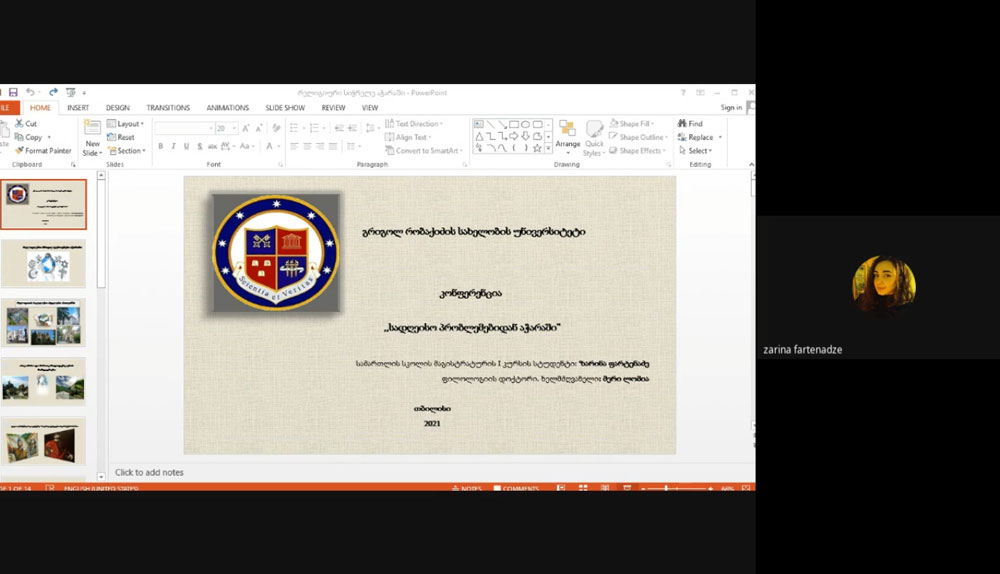Open the Design ribbon tab
1000x574 pixels.
[x=118, y=108]
